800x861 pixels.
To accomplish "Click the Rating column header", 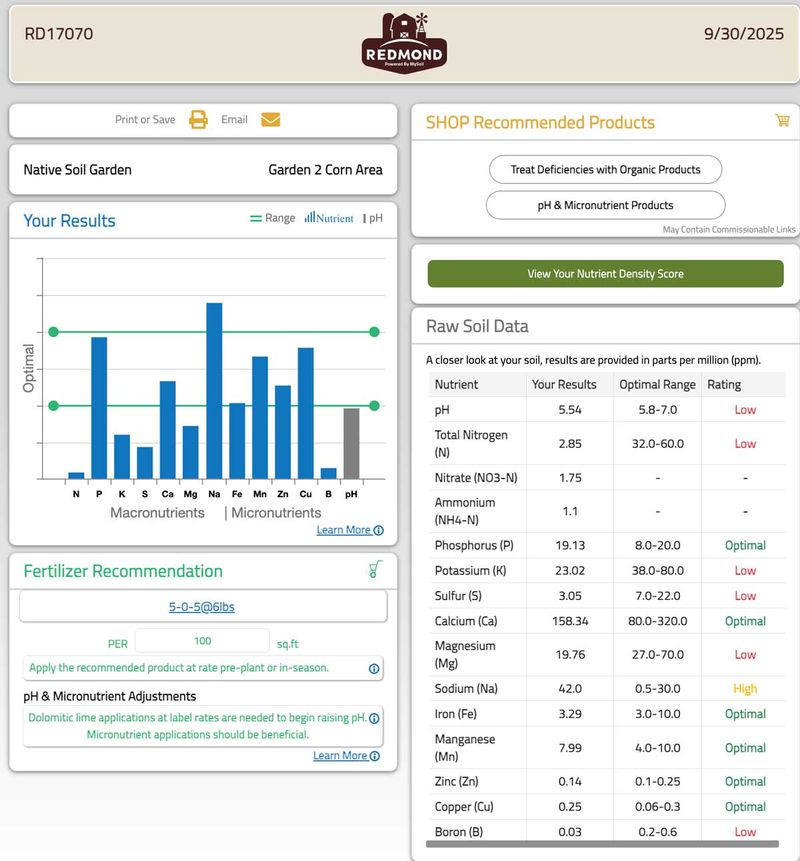I will 724,384.
